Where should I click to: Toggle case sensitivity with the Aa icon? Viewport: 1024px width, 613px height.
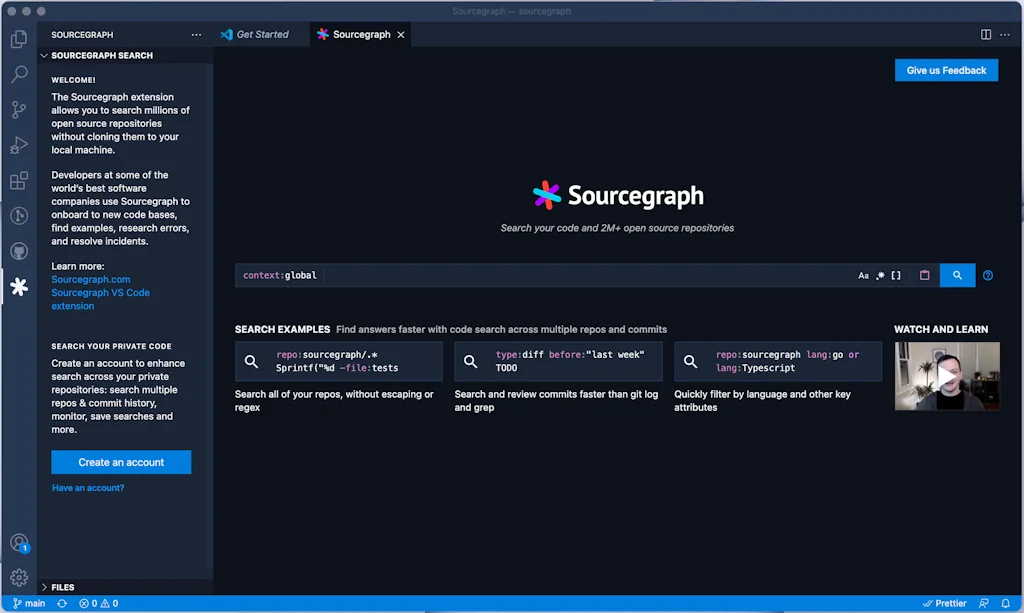[x=863, y=274]
